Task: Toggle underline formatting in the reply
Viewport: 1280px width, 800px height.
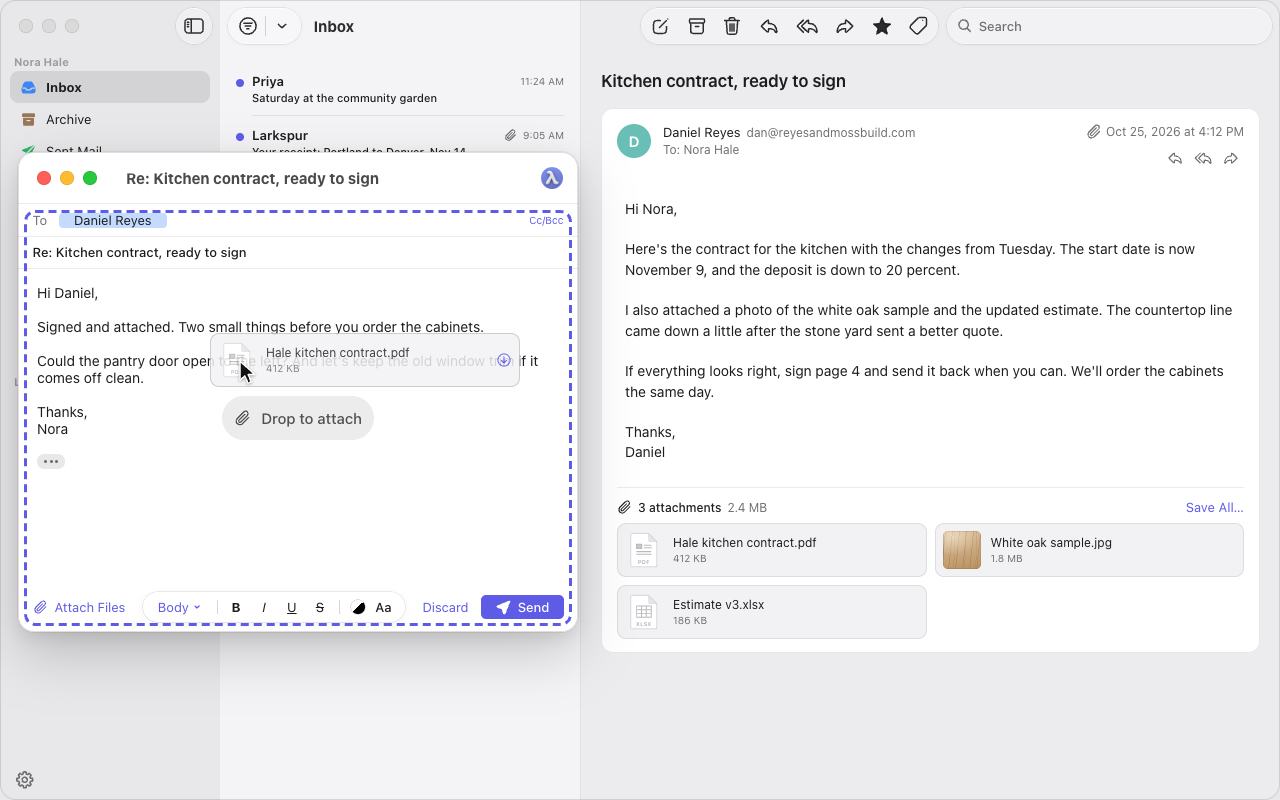Action: 292,607
